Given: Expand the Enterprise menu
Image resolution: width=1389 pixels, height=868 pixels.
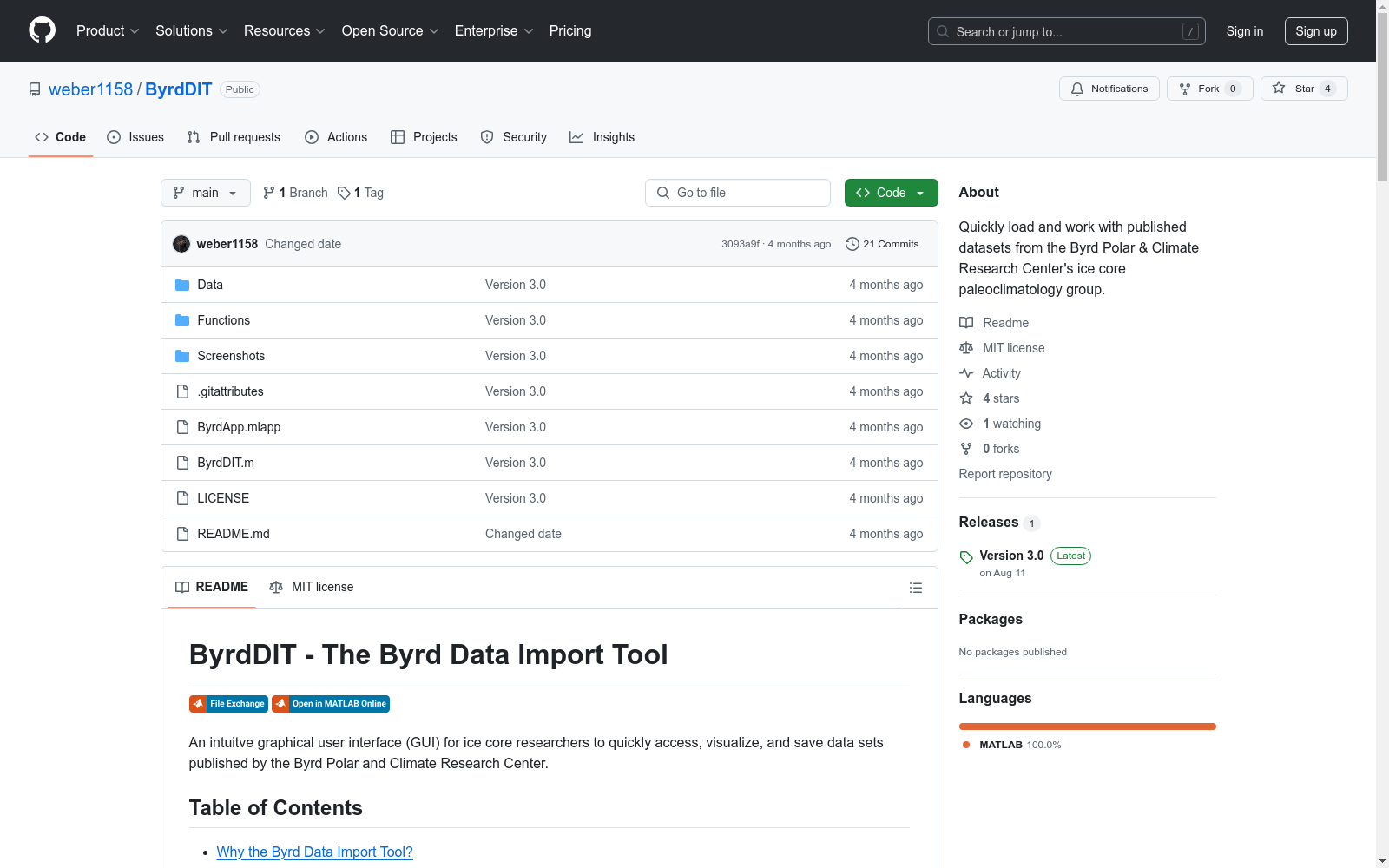Looking at the screenshot, I should click(494, 30).
